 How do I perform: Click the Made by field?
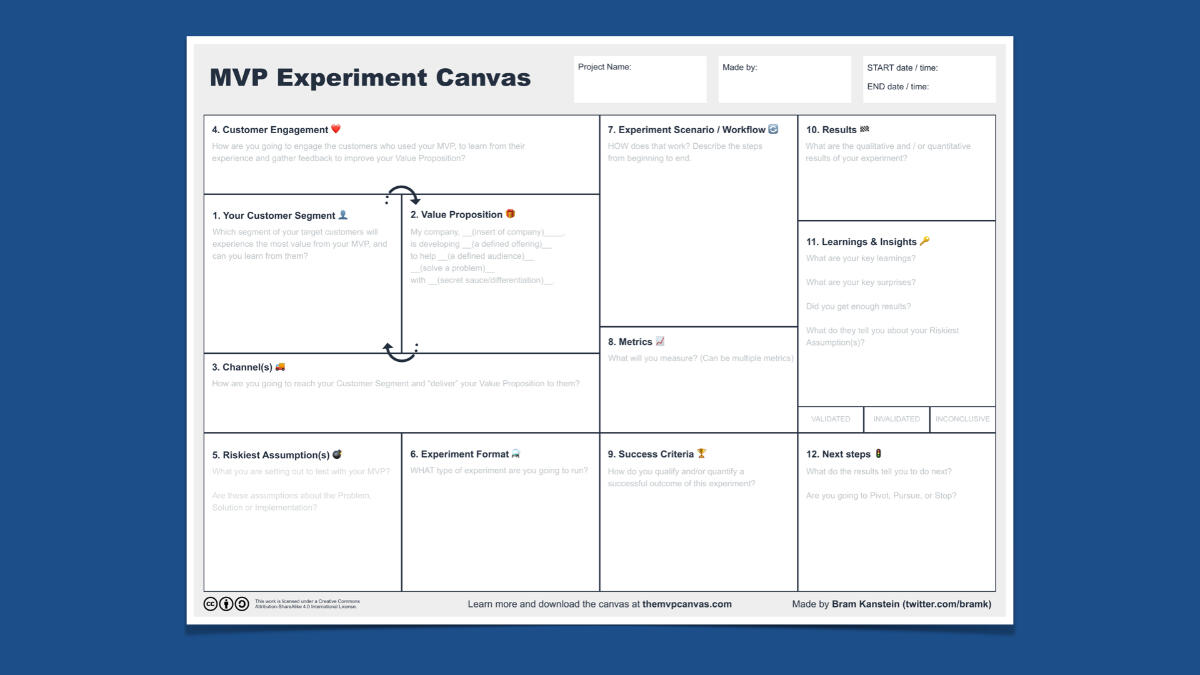click(784, 79)
